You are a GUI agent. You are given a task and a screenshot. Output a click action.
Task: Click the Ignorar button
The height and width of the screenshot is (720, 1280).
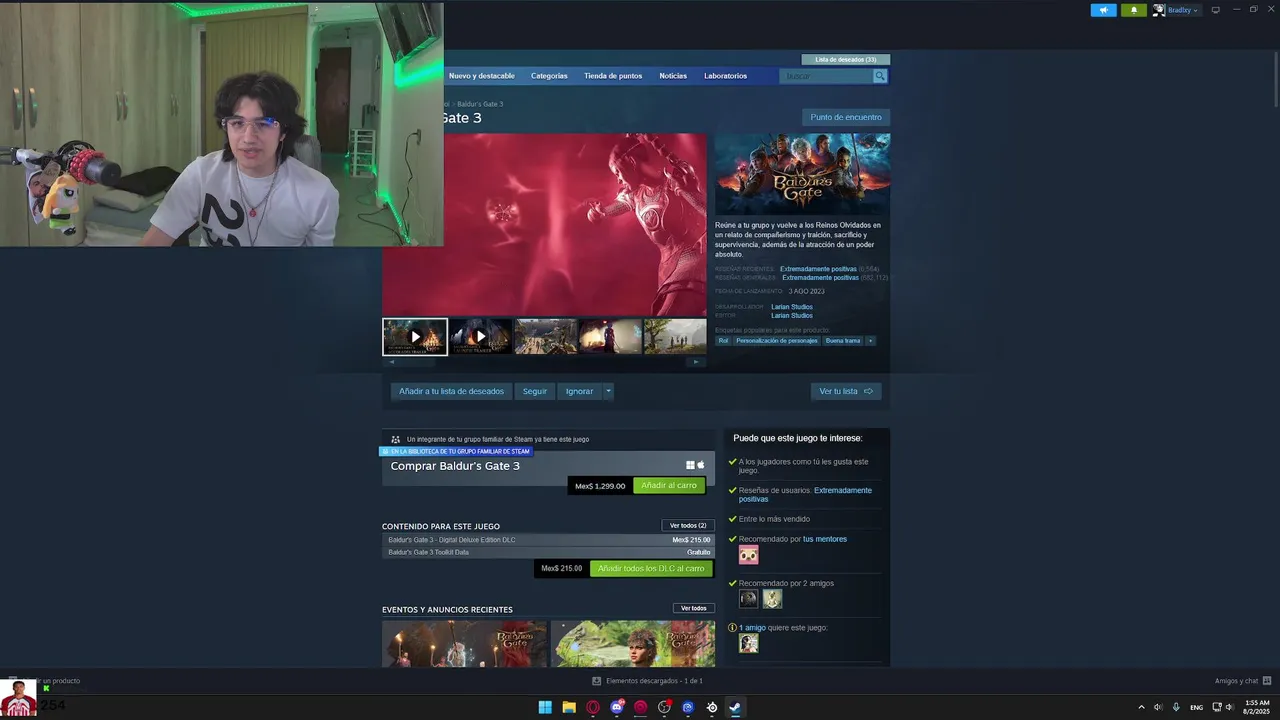(579, 391)
